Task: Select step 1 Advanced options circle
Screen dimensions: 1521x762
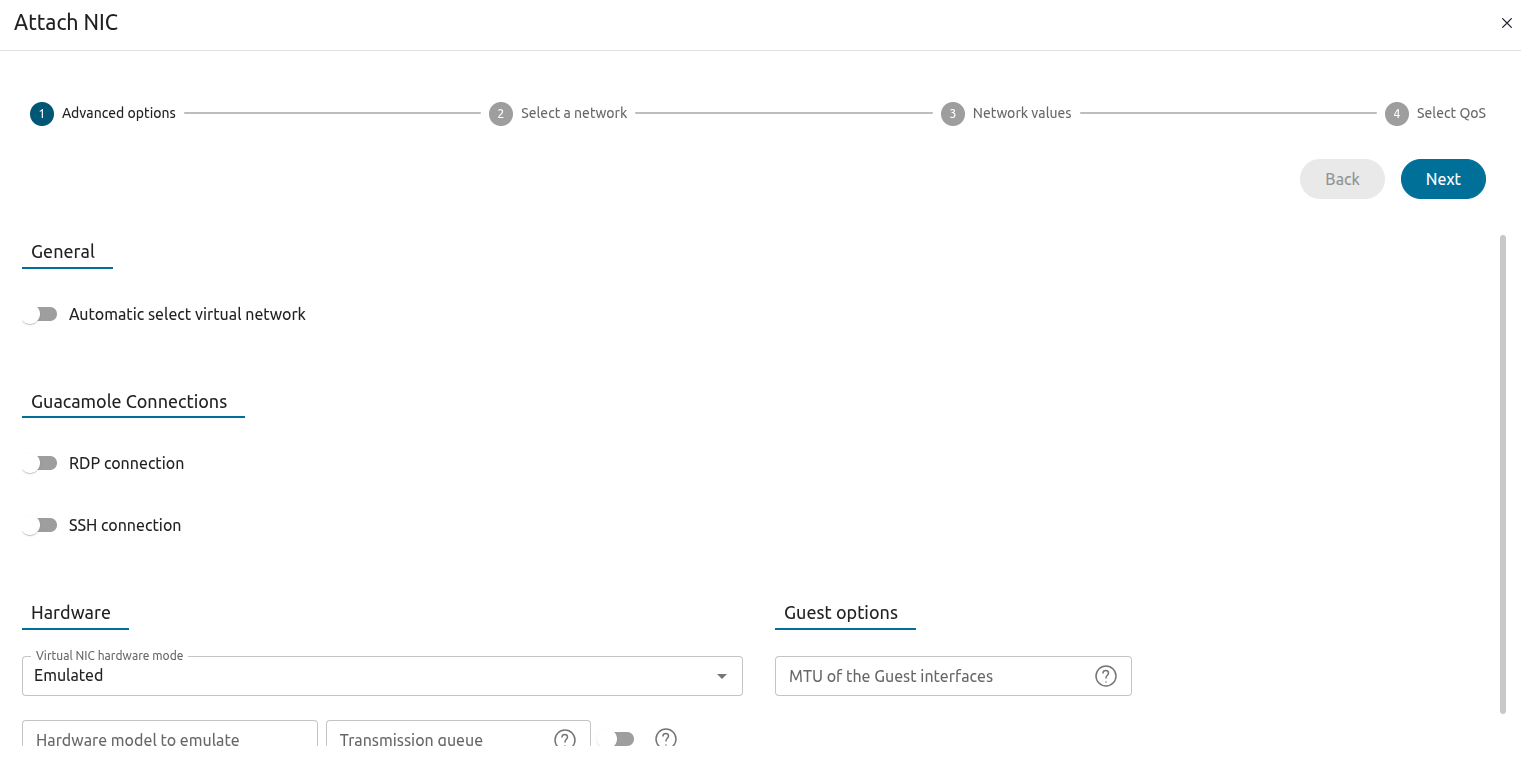Action: coord(41,113)
